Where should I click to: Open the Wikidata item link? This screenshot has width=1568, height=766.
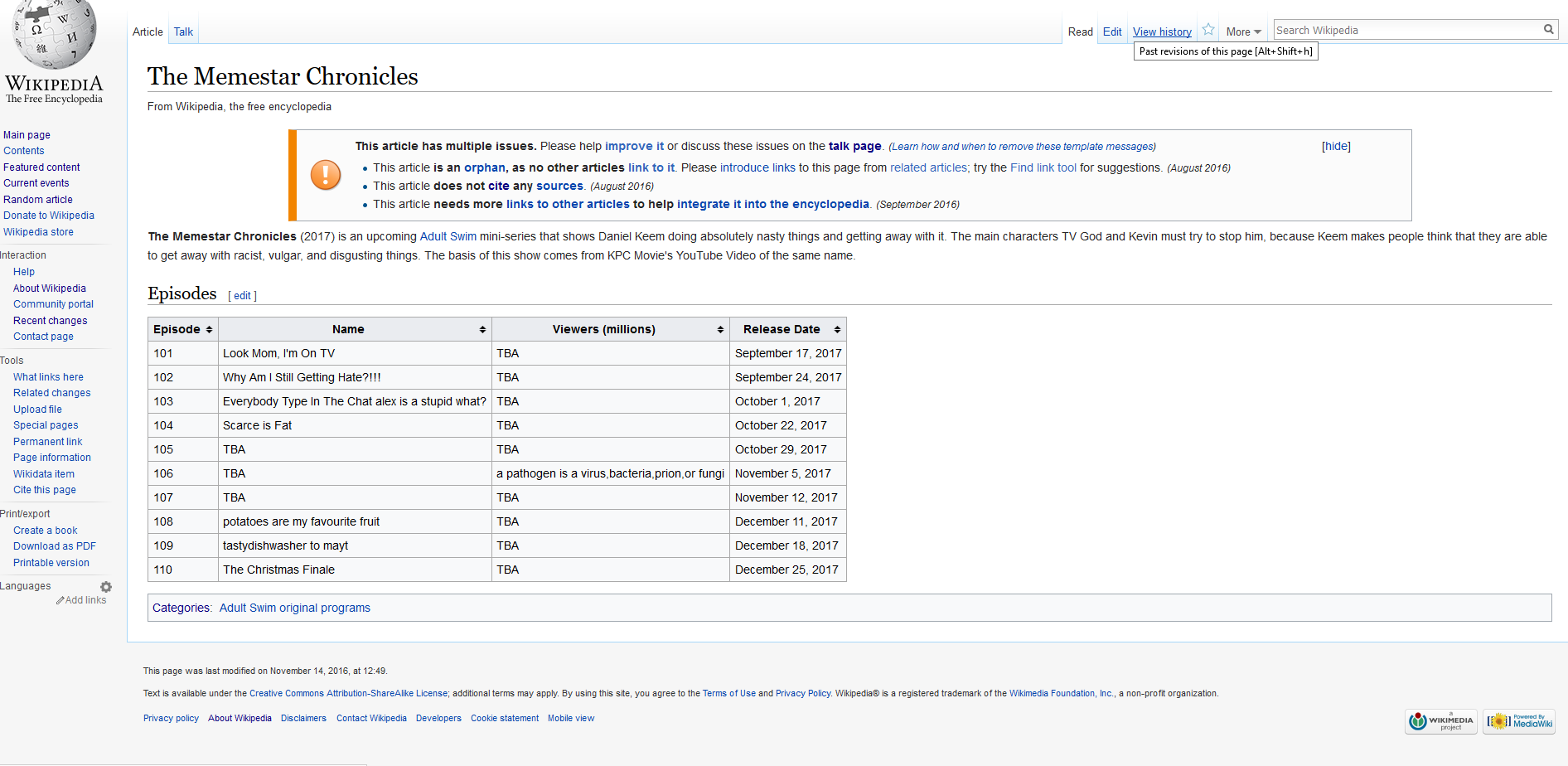coord(44,474)
